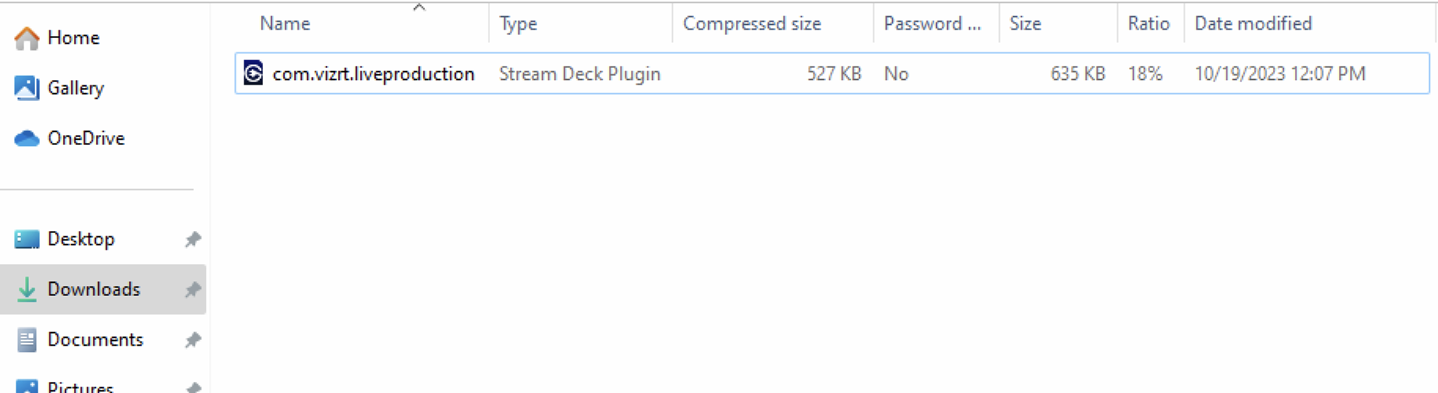Image resolution: width=1438 pixels, height=393 pixels.
Task: Open the OneDrive cloud icon
Action: (x=27, y=139)
